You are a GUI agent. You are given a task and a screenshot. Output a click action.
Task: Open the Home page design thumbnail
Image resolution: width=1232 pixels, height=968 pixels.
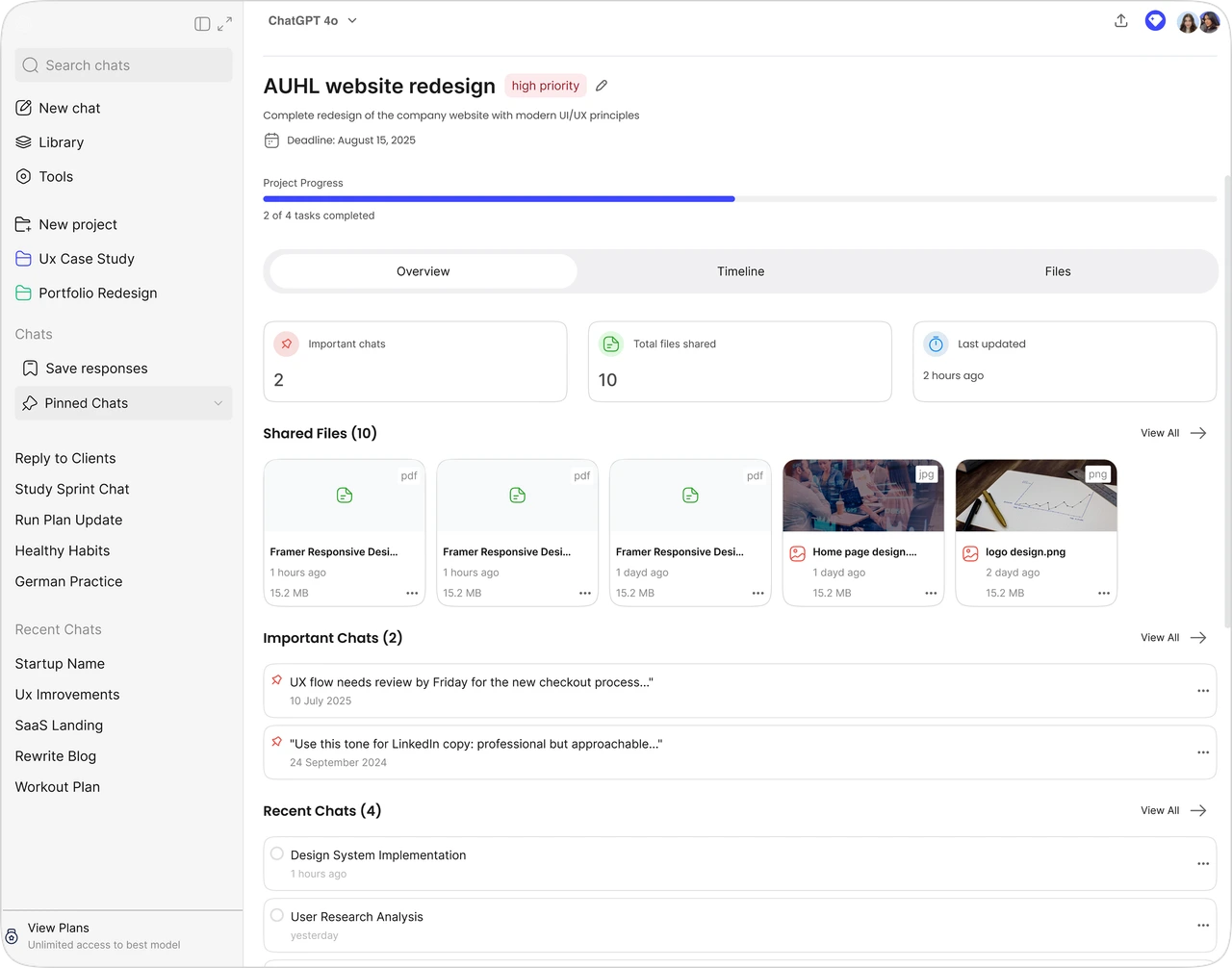862,495
